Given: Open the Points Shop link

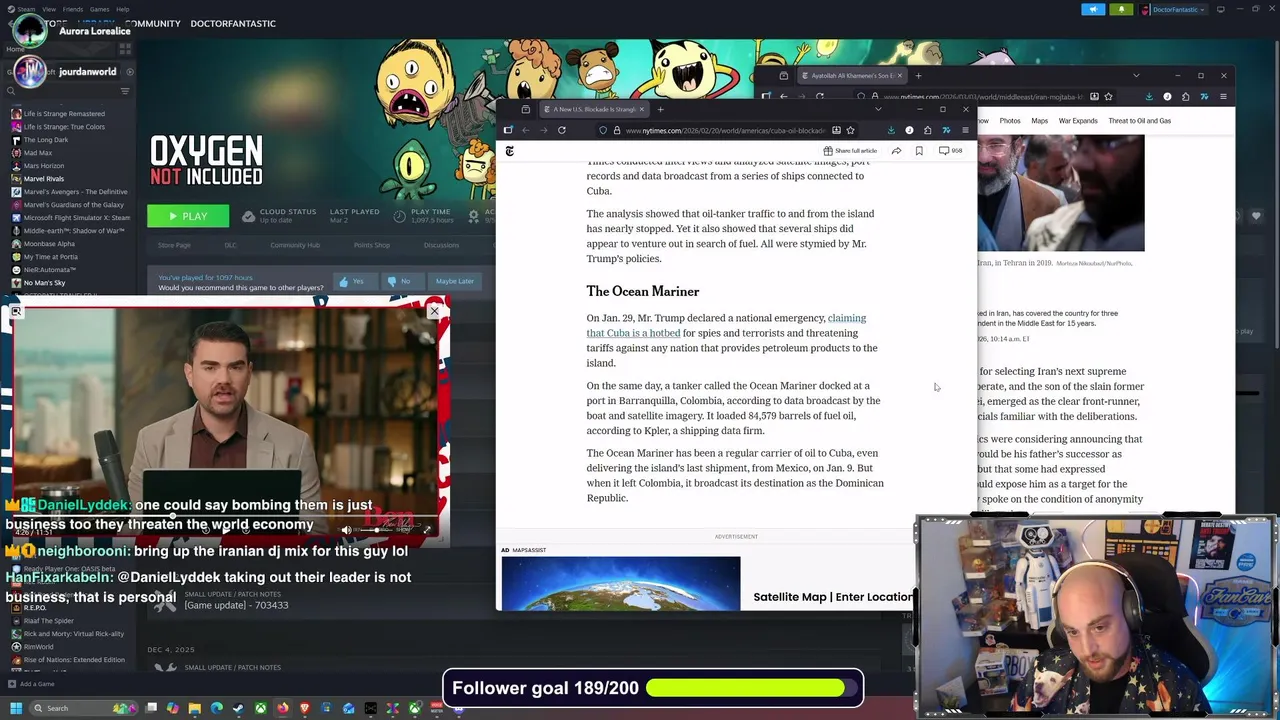Looking at the screenshot, I should [371, 245].
